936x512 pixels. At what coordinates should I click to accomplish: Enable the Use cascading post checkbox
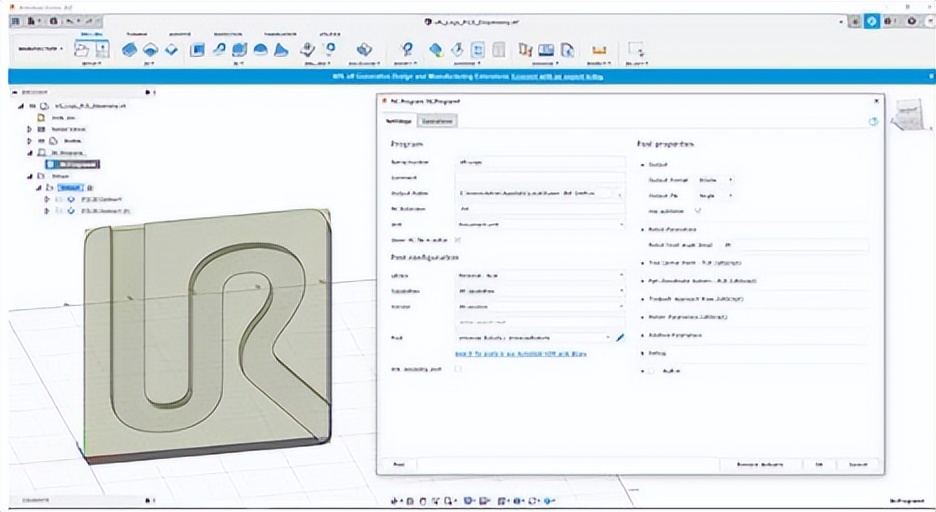[x=458, y=369]
